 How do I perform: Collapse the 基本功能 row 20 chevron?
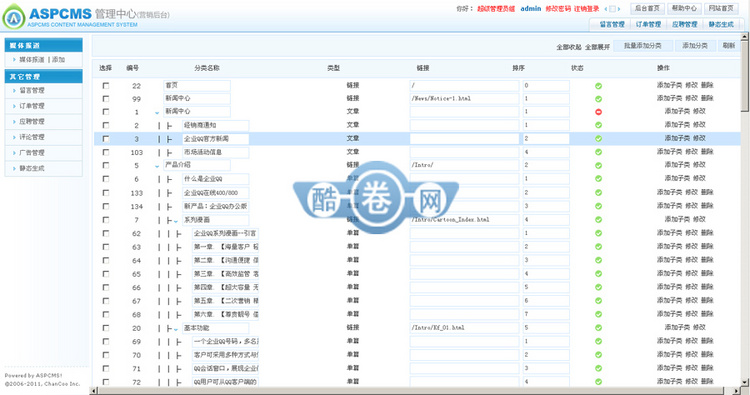pos(176,329)
